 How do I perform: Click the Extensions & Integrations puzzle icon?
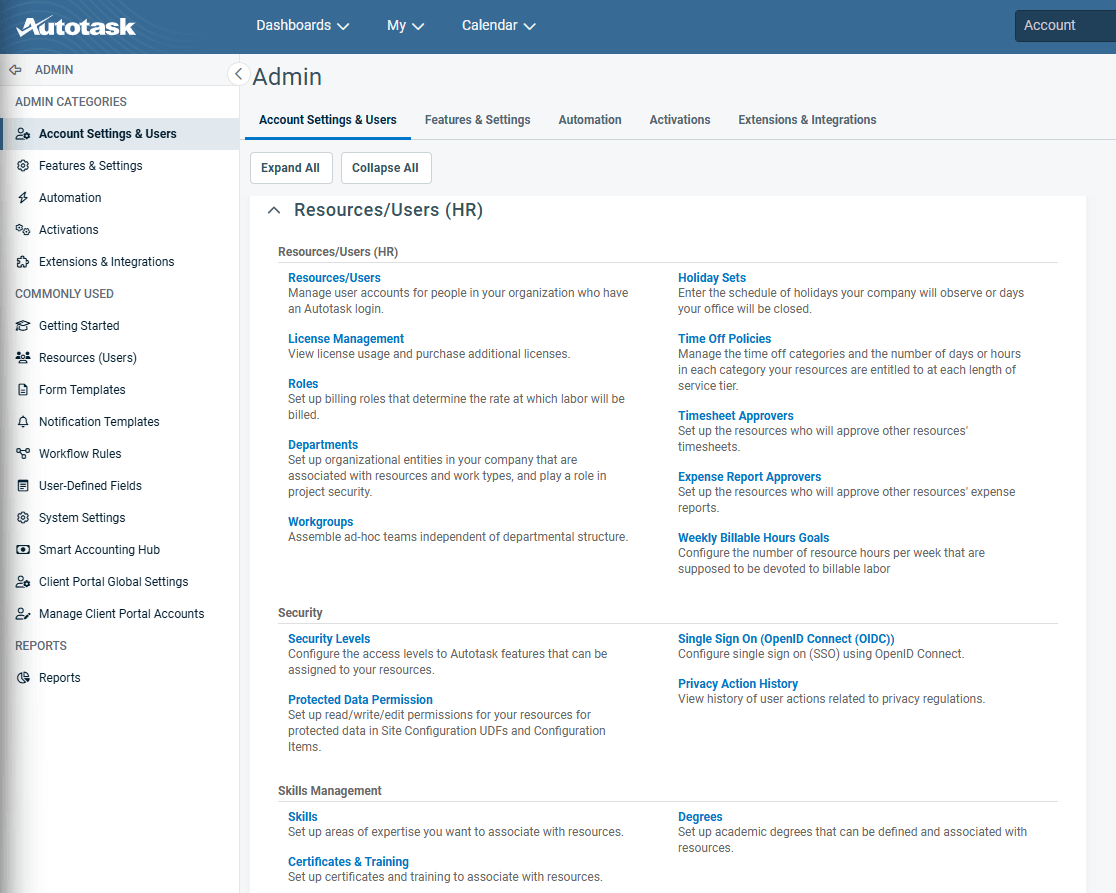[x=23, y=262]
